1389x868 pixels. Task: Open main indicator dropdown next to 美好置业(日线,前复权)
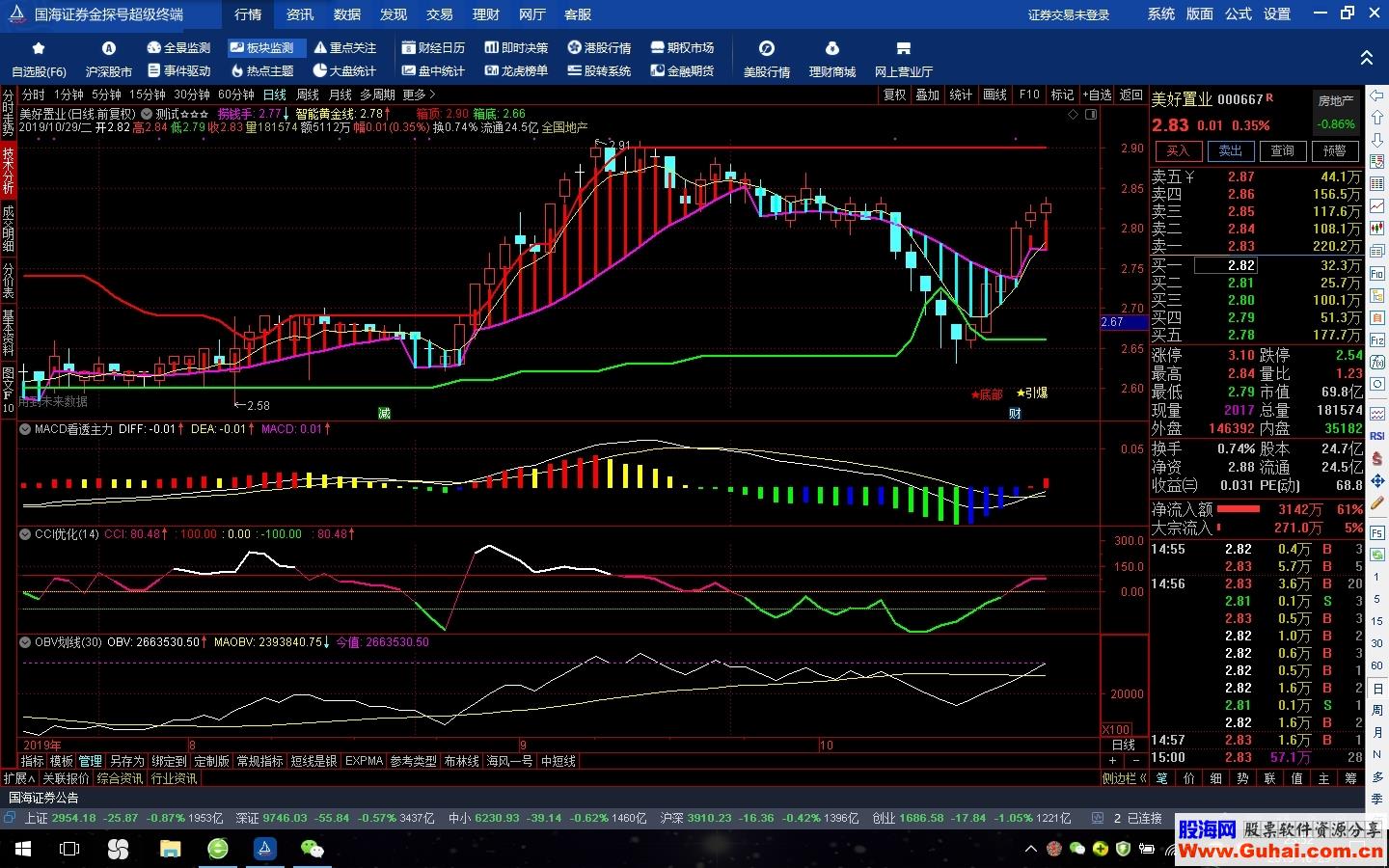pos(146,114)
